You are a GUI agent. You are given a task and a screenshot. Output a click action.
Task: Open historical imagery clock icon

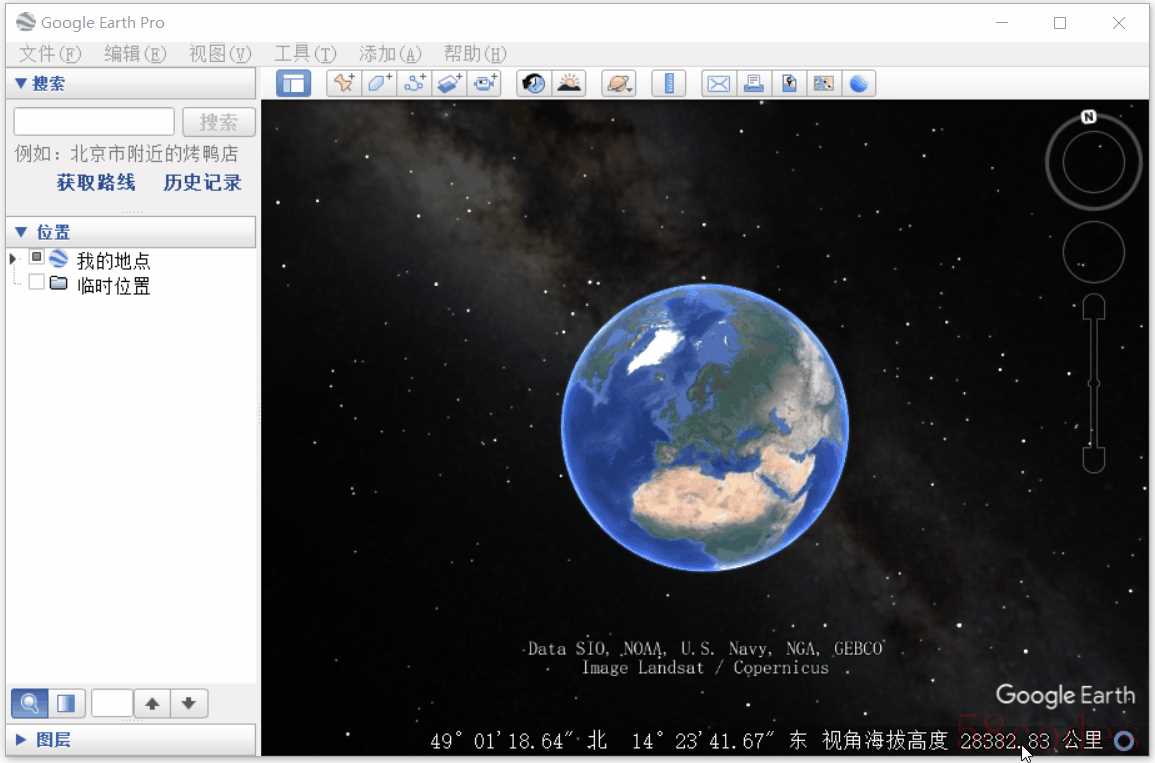click(534, 84)
